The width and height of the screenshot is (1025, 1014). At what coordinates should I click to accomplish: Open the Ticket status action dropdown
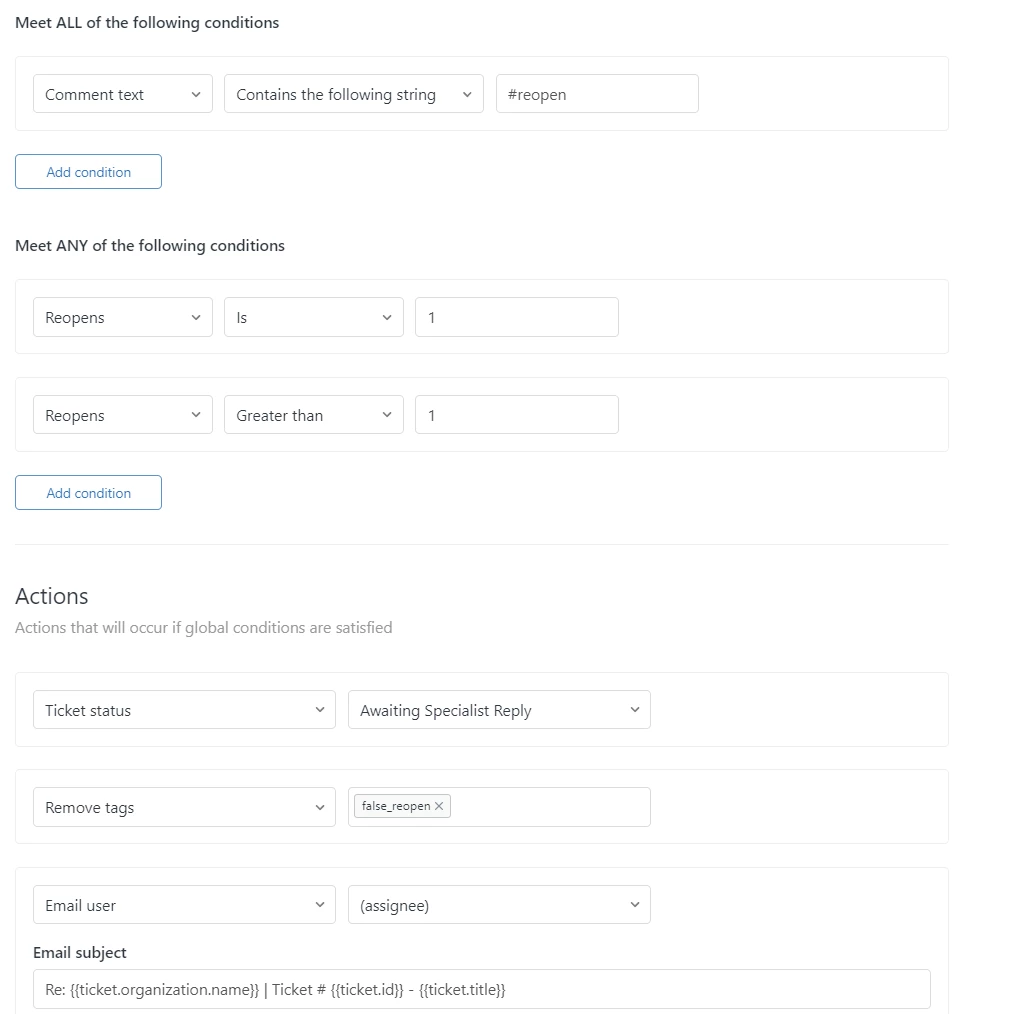point(184,710)
